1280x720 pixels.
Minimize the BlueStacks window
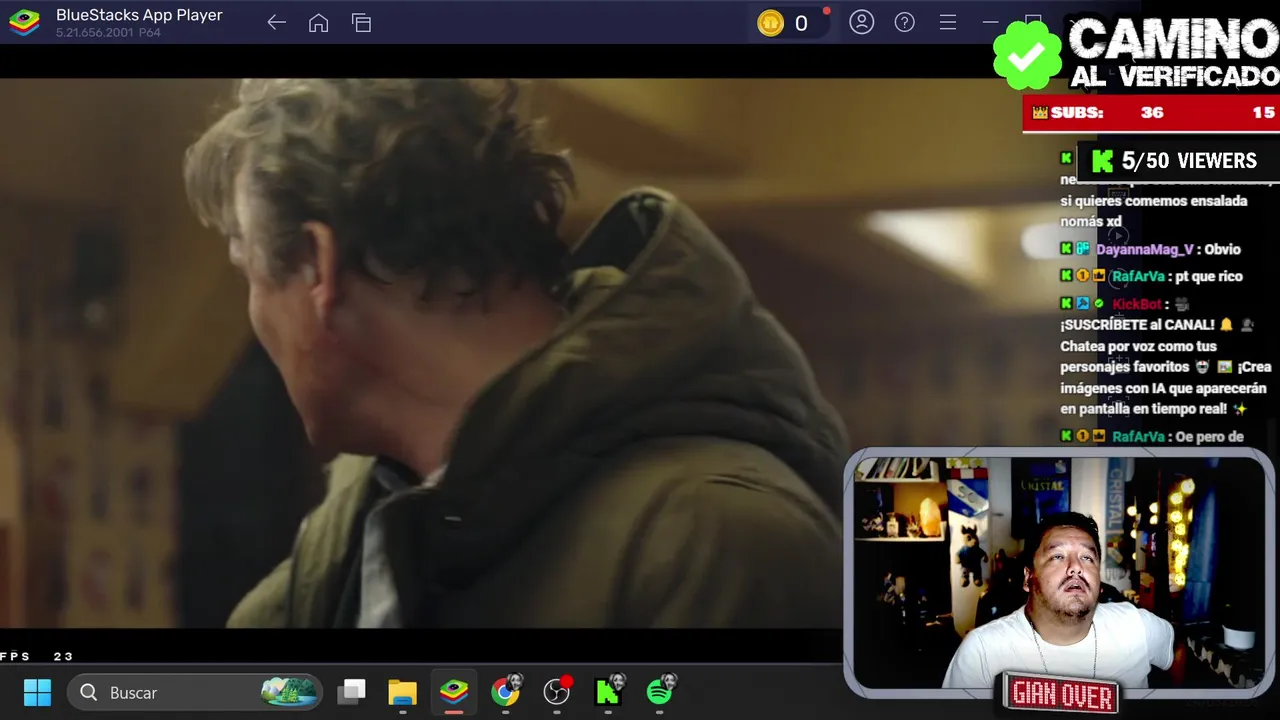point(990,22)
